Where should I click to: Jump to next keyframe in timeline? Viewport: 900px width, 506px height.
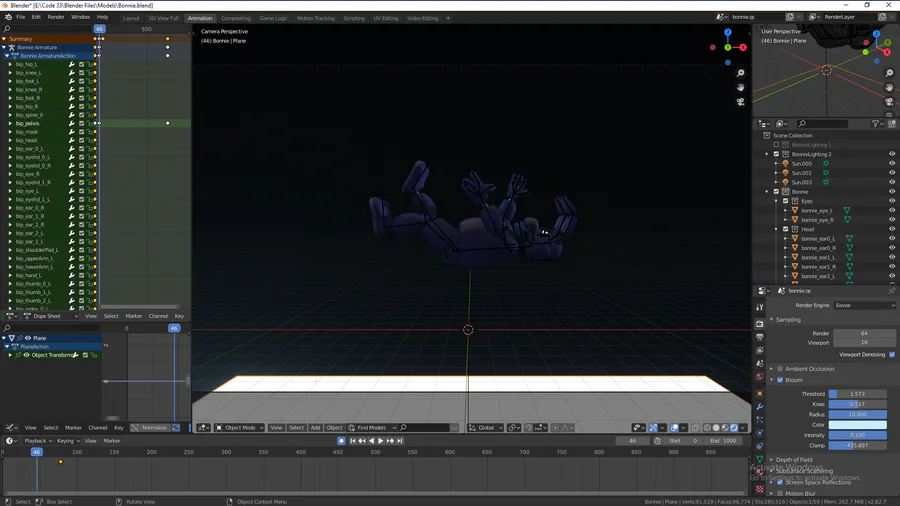pos(390,441)
